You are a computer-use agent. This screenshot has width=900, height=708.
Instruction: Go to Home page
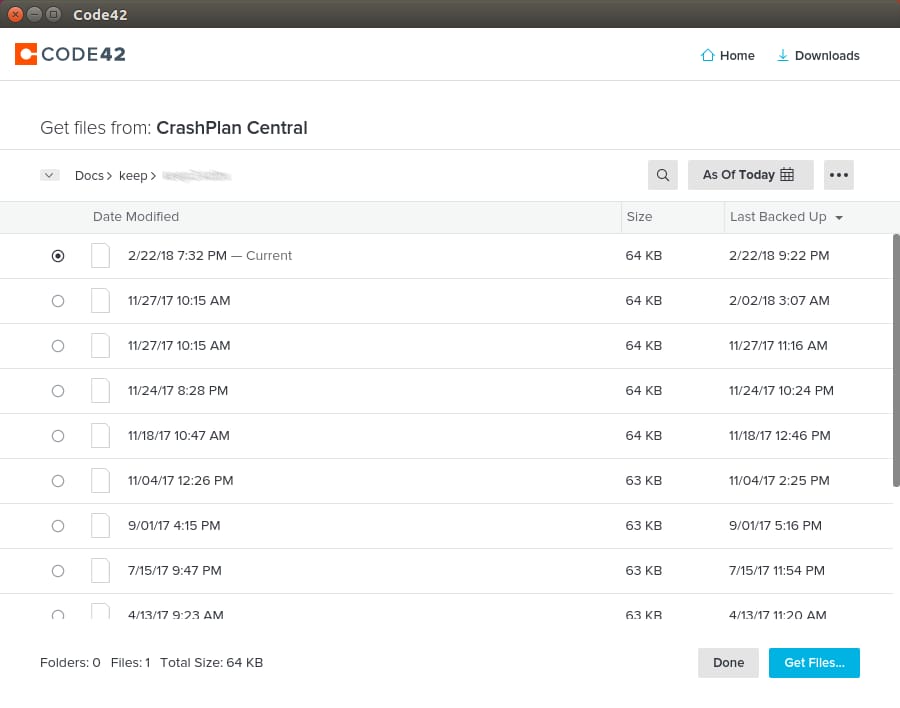(728, 56)
